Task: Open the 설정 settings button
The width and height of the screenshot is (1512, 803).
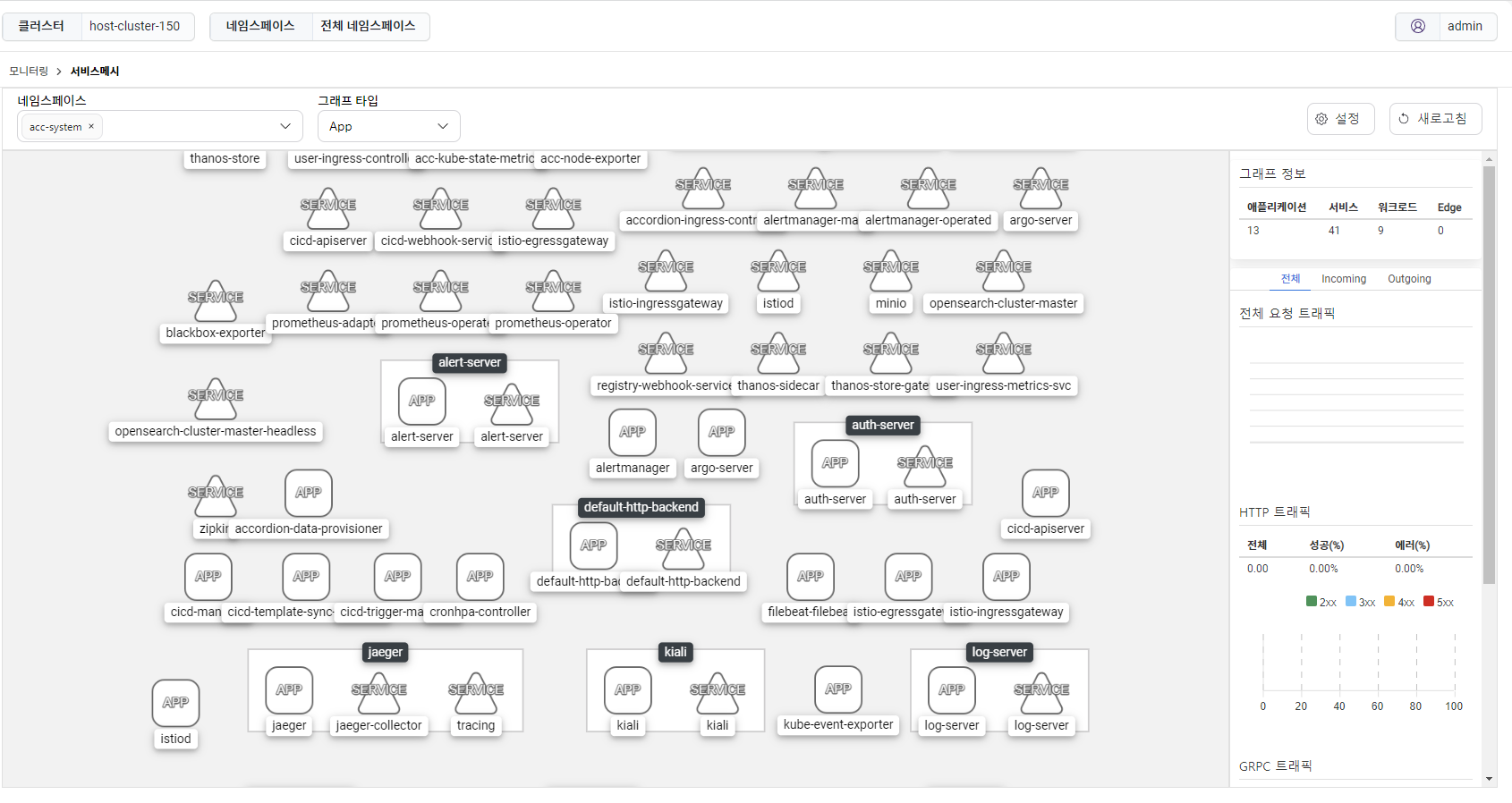Action: [1340, 119]
